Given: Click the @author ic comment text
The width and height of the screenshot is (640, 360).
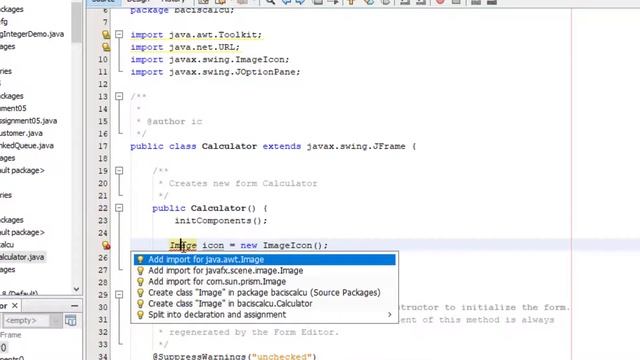Looking at the screenshot, I should tap(174, 122).
